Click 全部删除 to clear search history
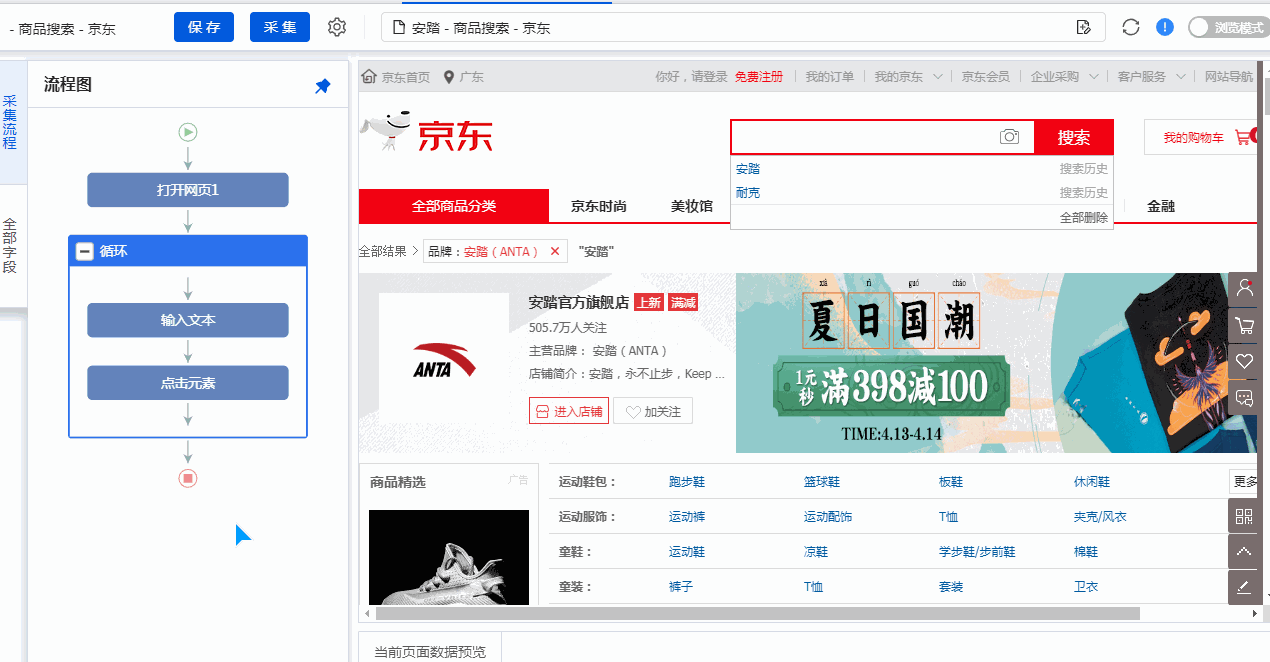Viewport: 1270px width, 662px height. (1084, 217)
